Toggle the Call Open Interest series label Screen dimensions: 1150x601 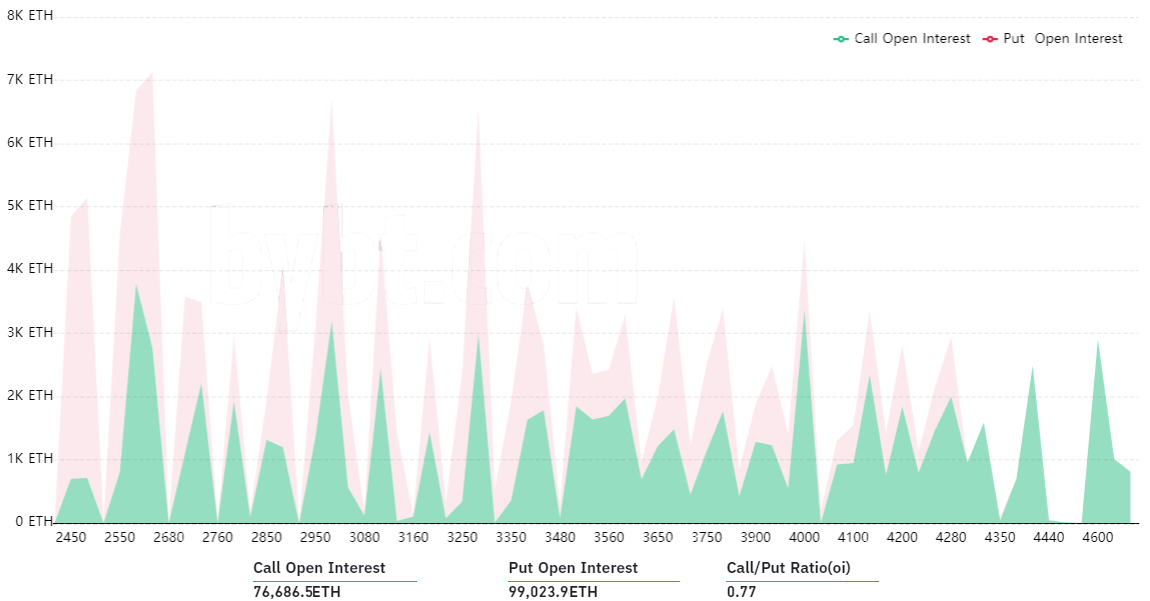[912, 39]
